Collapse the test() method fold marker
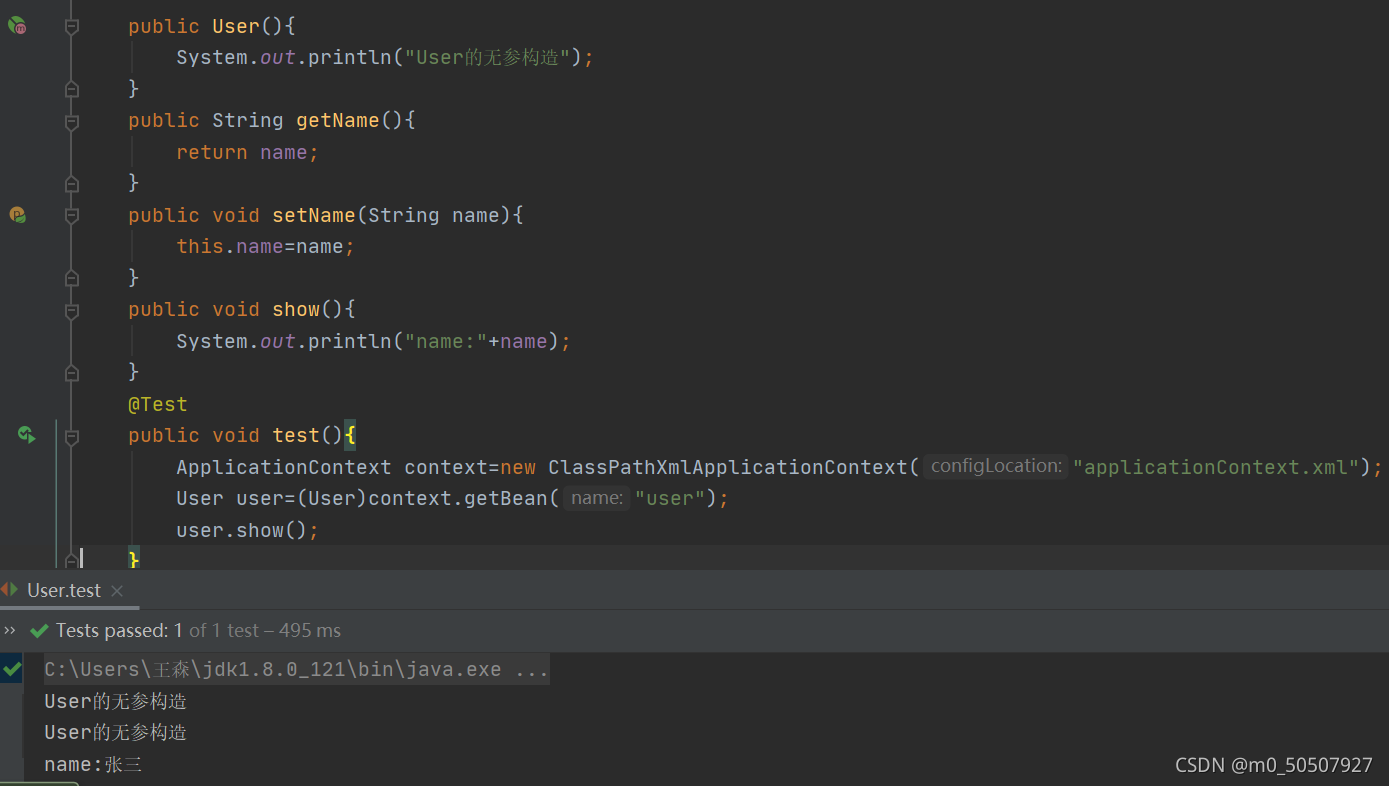Image resolution: width=1389 pixels, height=786 pixels. 72,437
